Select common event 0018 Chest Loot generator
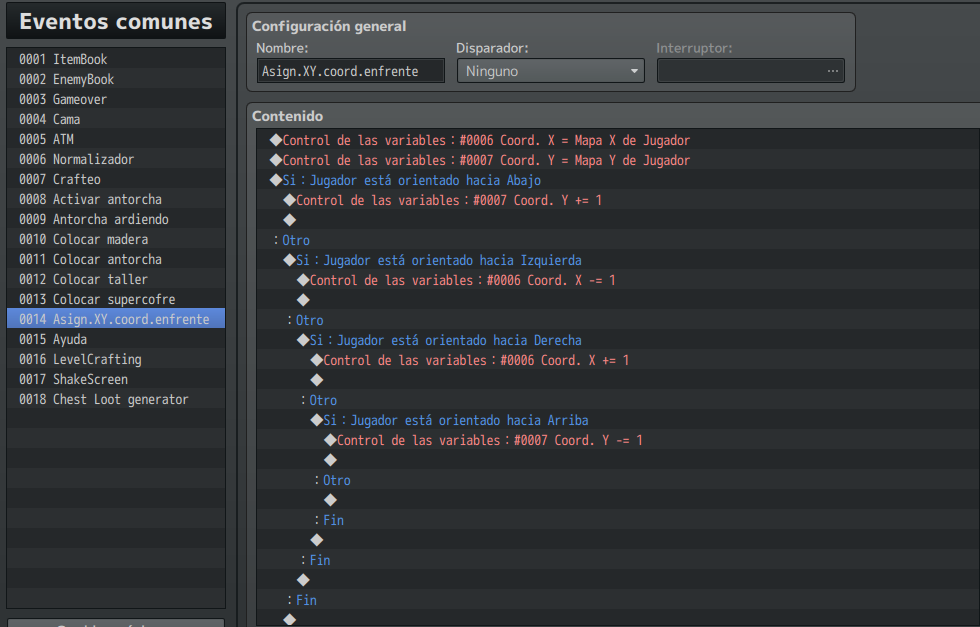Viewport: 980px width, 627px height. pyautogui.click(x=116, y=399)
